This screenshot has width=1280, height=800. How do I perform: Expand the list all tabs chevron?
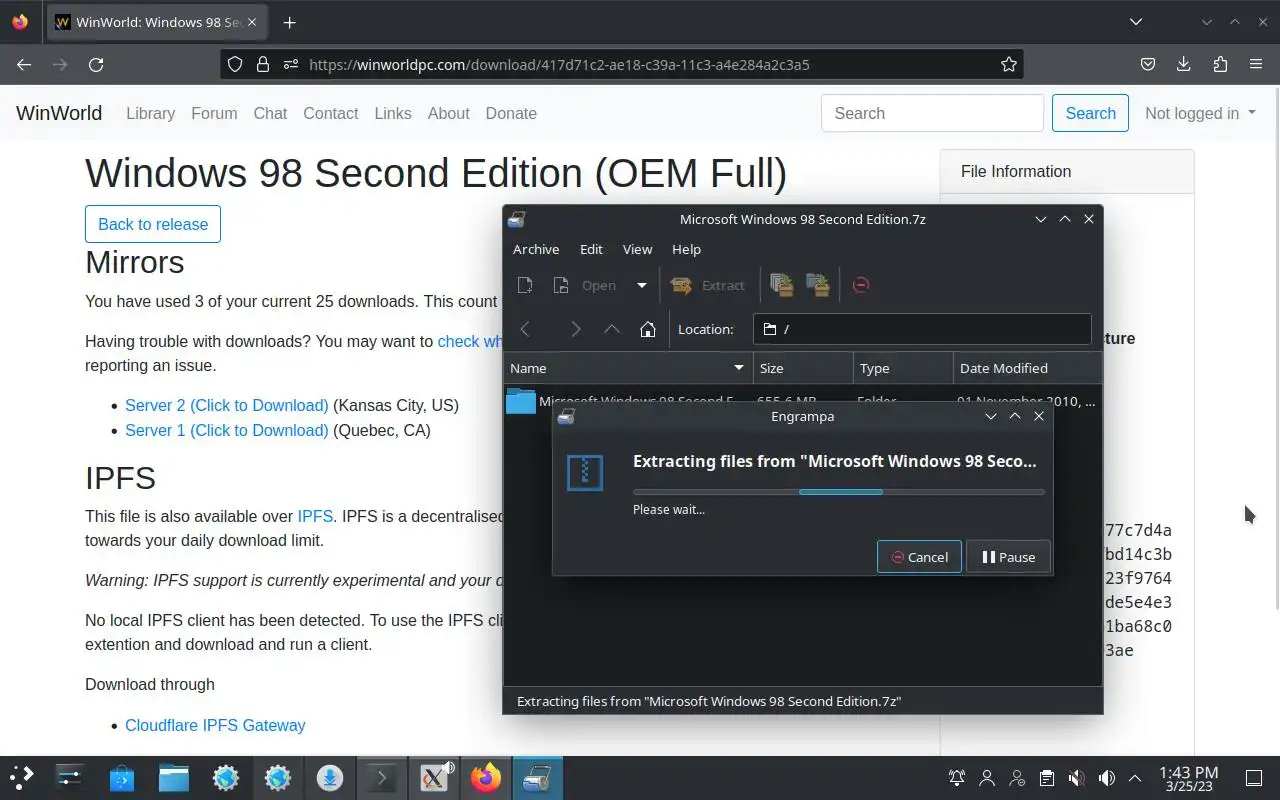[x=1136, y=22]
